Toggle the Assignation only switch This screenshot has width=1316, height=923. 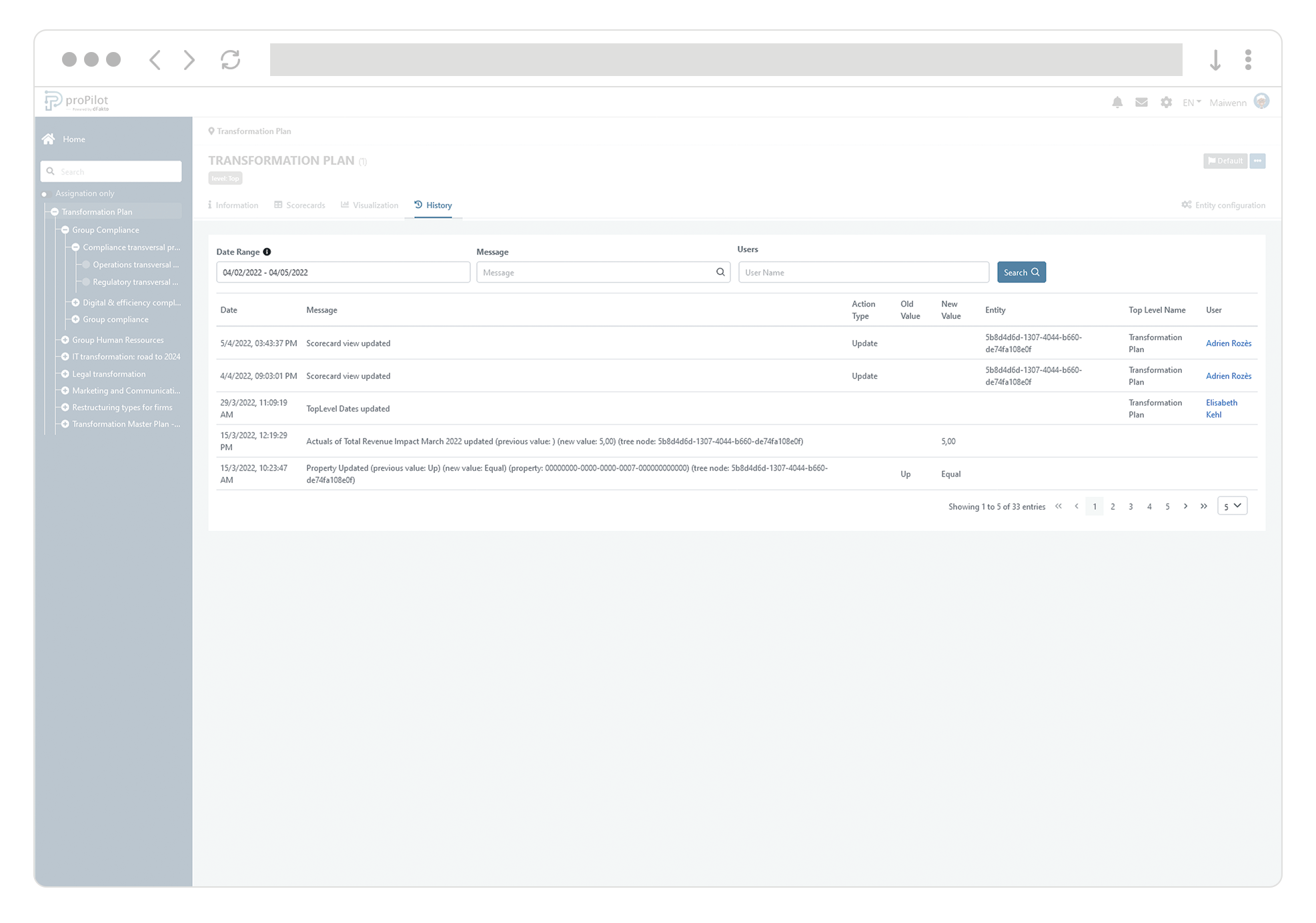click(45, 193)
